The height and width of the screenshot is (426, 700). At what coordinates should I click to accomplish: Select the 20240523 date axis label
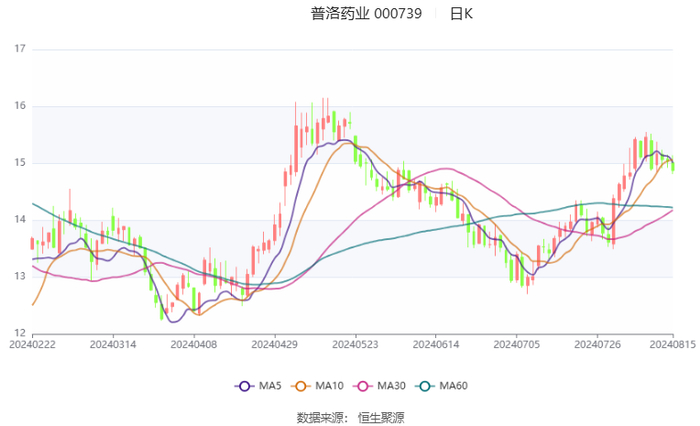355,345
